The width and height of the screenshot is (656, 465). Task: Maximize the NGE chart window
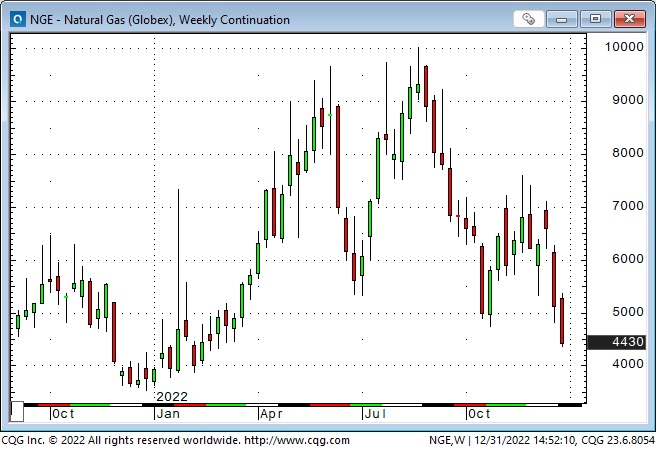pyautogui.click(x=595, y=19)
